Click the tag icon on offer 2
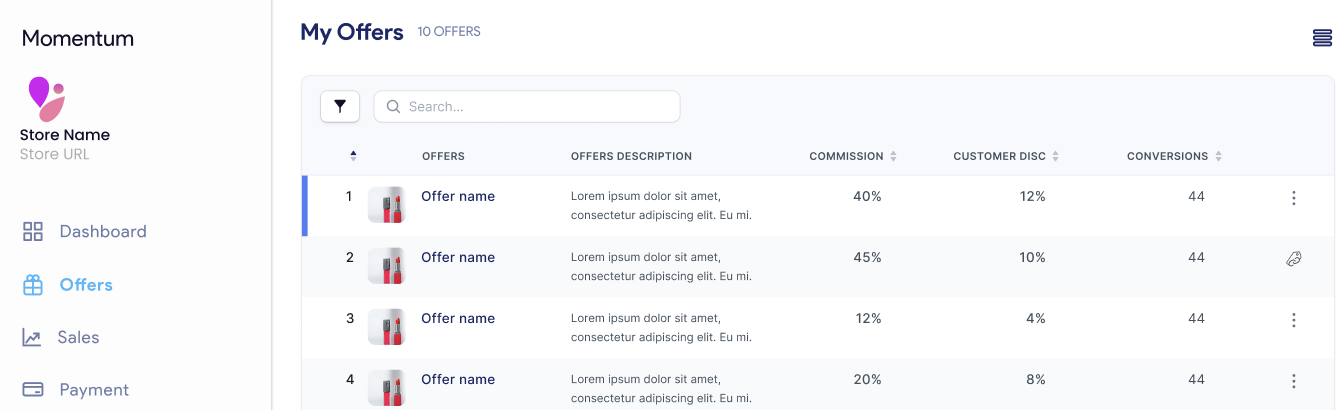The width and height of the screenshot is (1342, 410). pos(1293,259)
